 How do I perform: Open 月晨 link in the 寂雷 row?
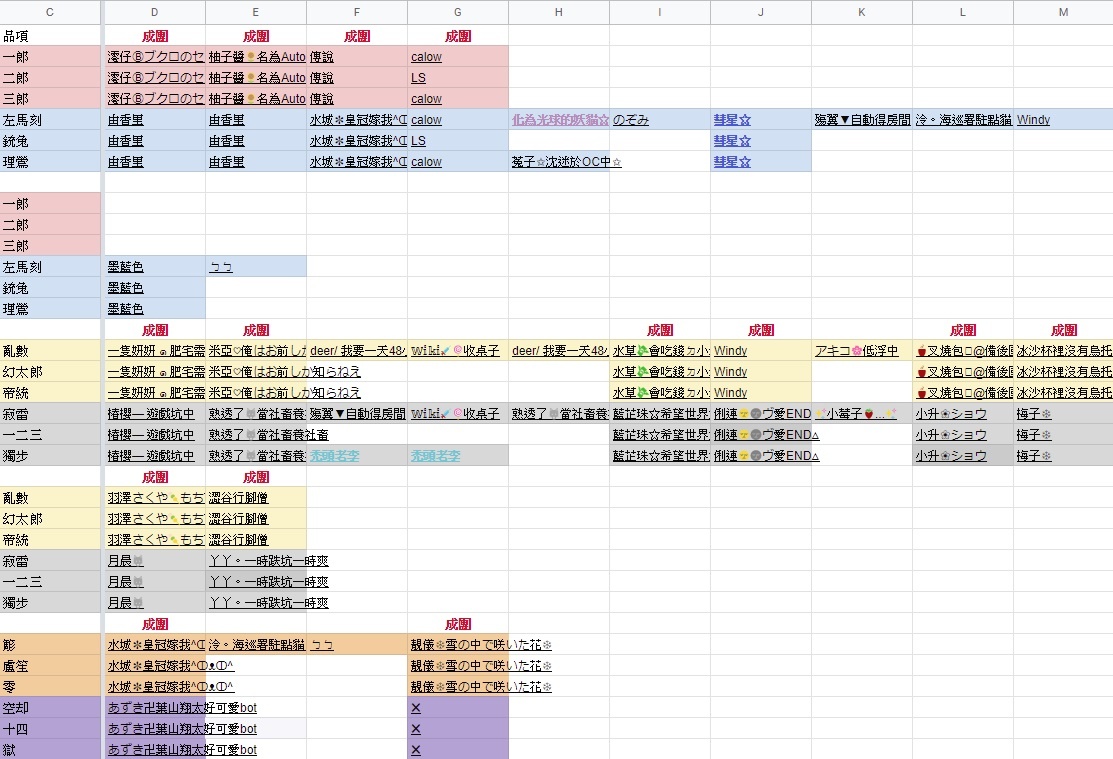click(x=126, y=561)
